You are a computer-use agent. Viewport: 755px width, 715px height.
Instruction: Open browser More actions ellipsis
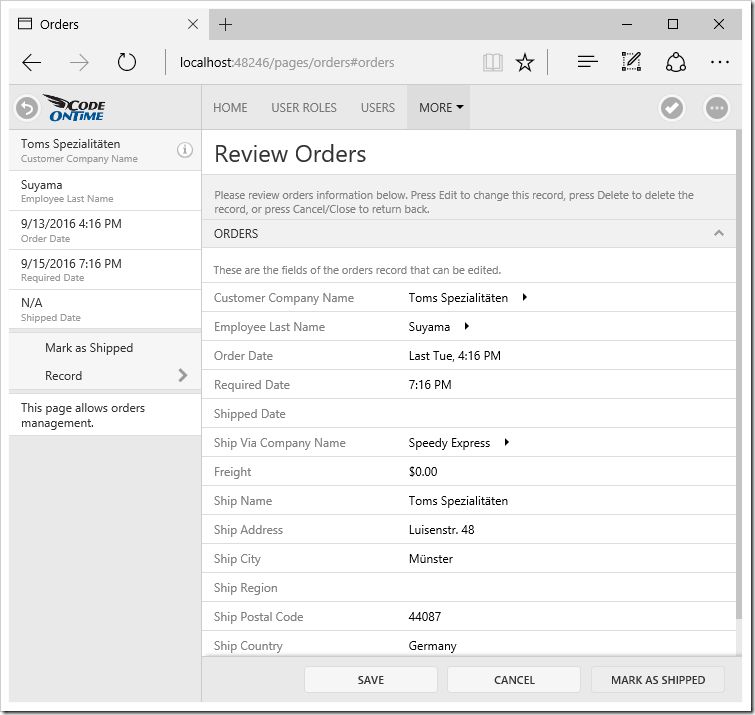(x=719, y=62)
